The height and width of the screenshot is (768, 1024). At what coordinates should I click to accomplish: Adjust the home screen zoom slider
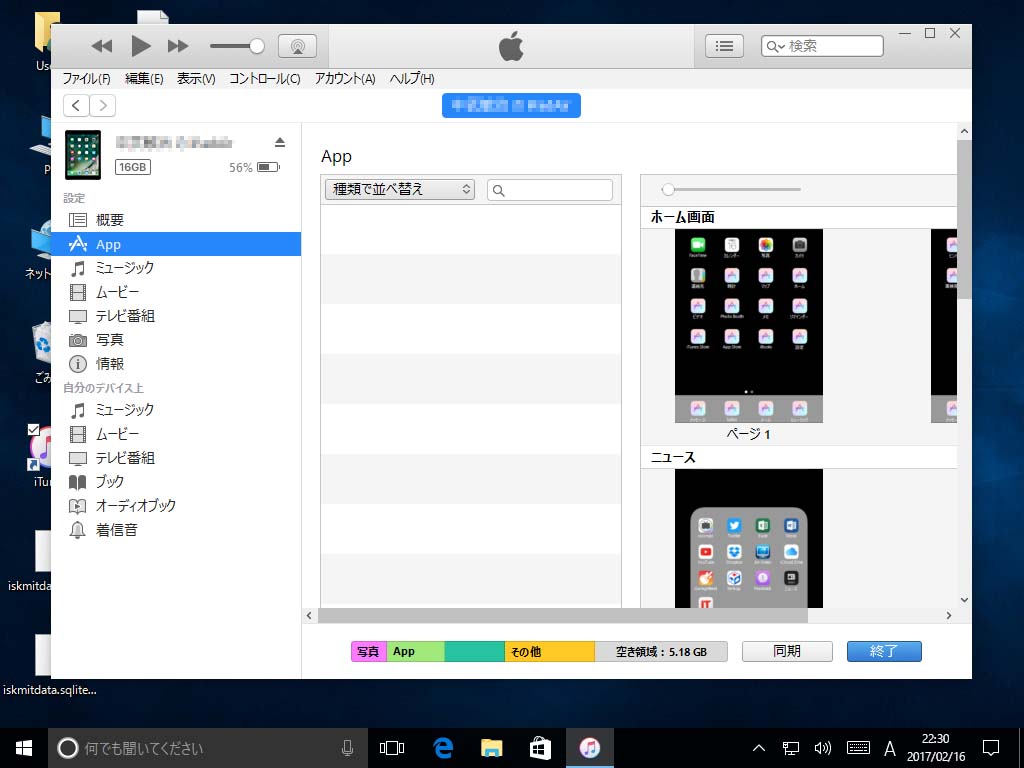click(668, 189)
